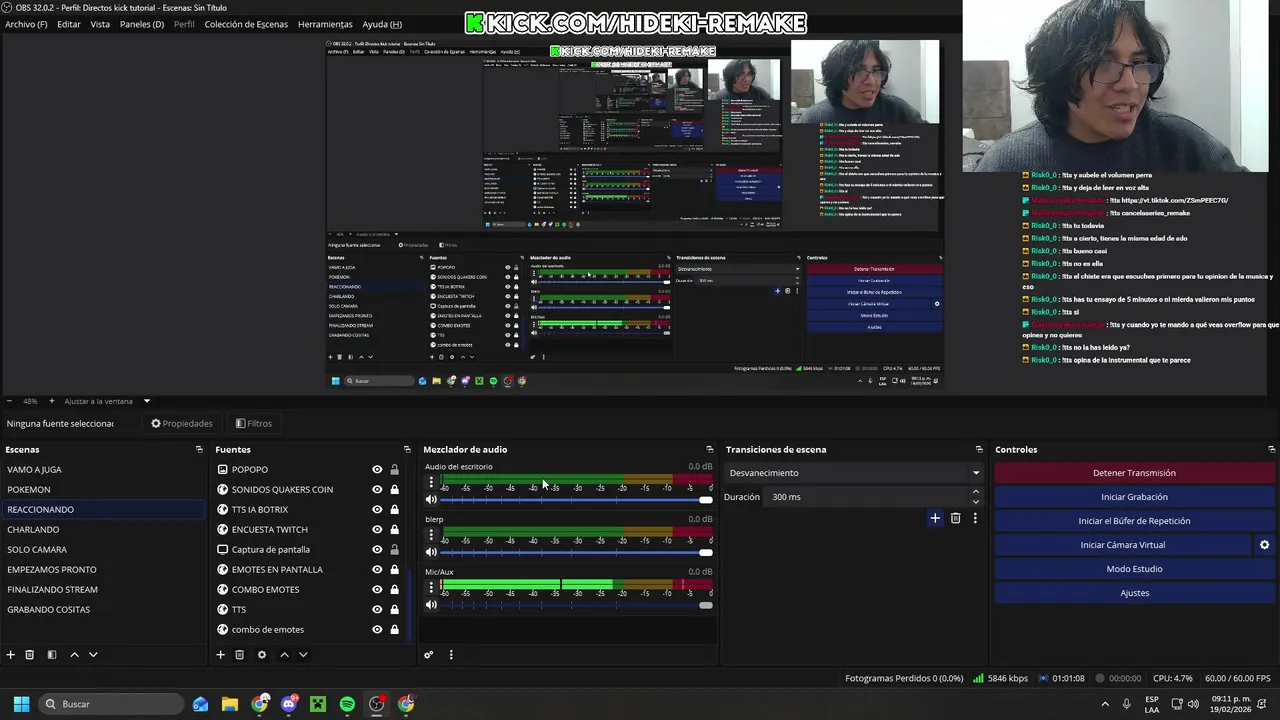Open the Desvanecimiento transition dropdown
The height and width of the screenshot is (720, 1280).
(854, 473)
